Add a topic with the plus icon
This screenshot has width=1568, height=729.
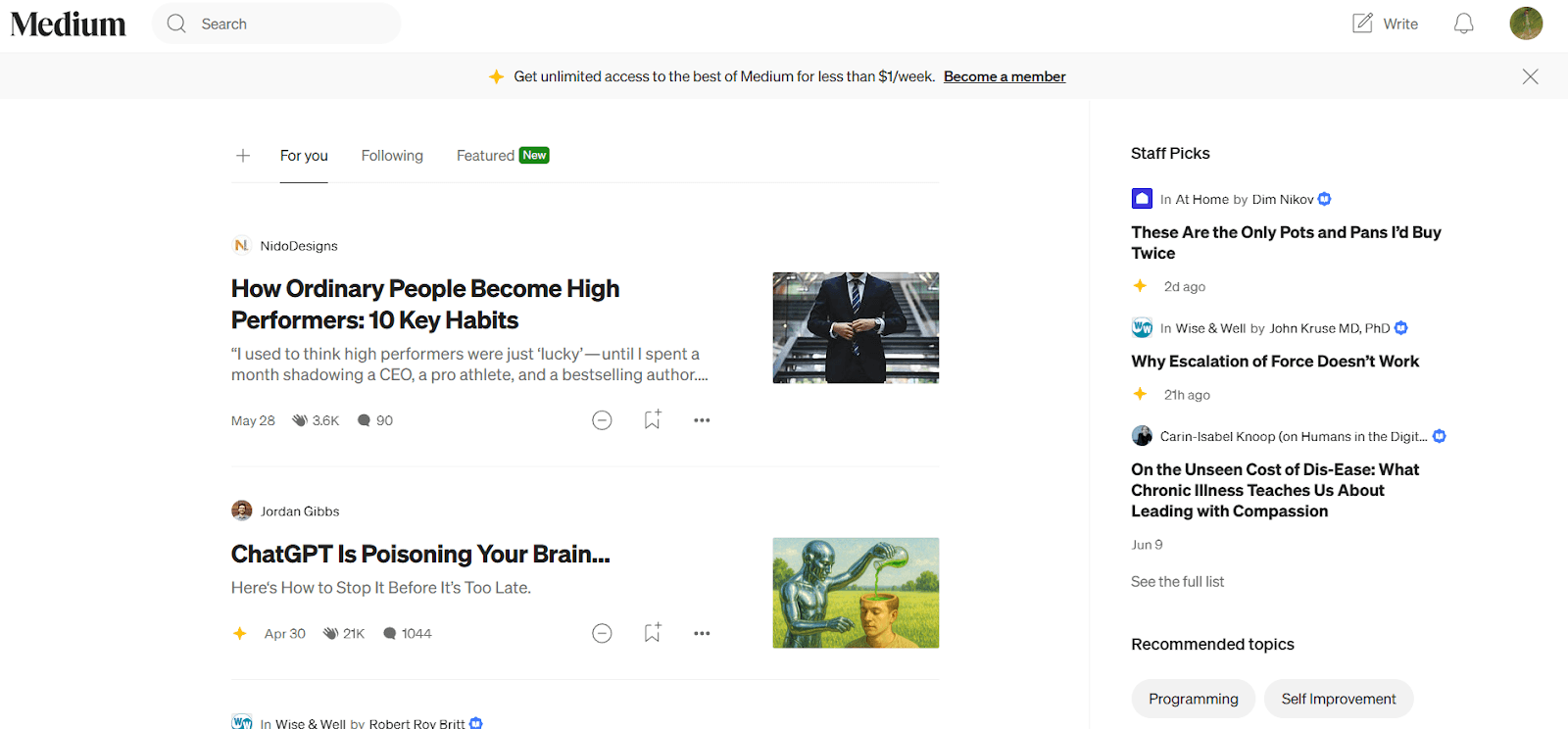coord(243,155)
